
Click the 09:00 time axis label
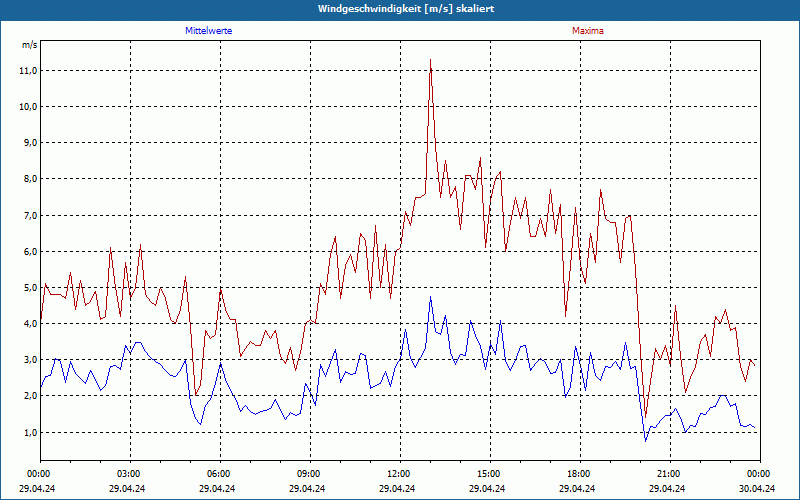(307, 474)
